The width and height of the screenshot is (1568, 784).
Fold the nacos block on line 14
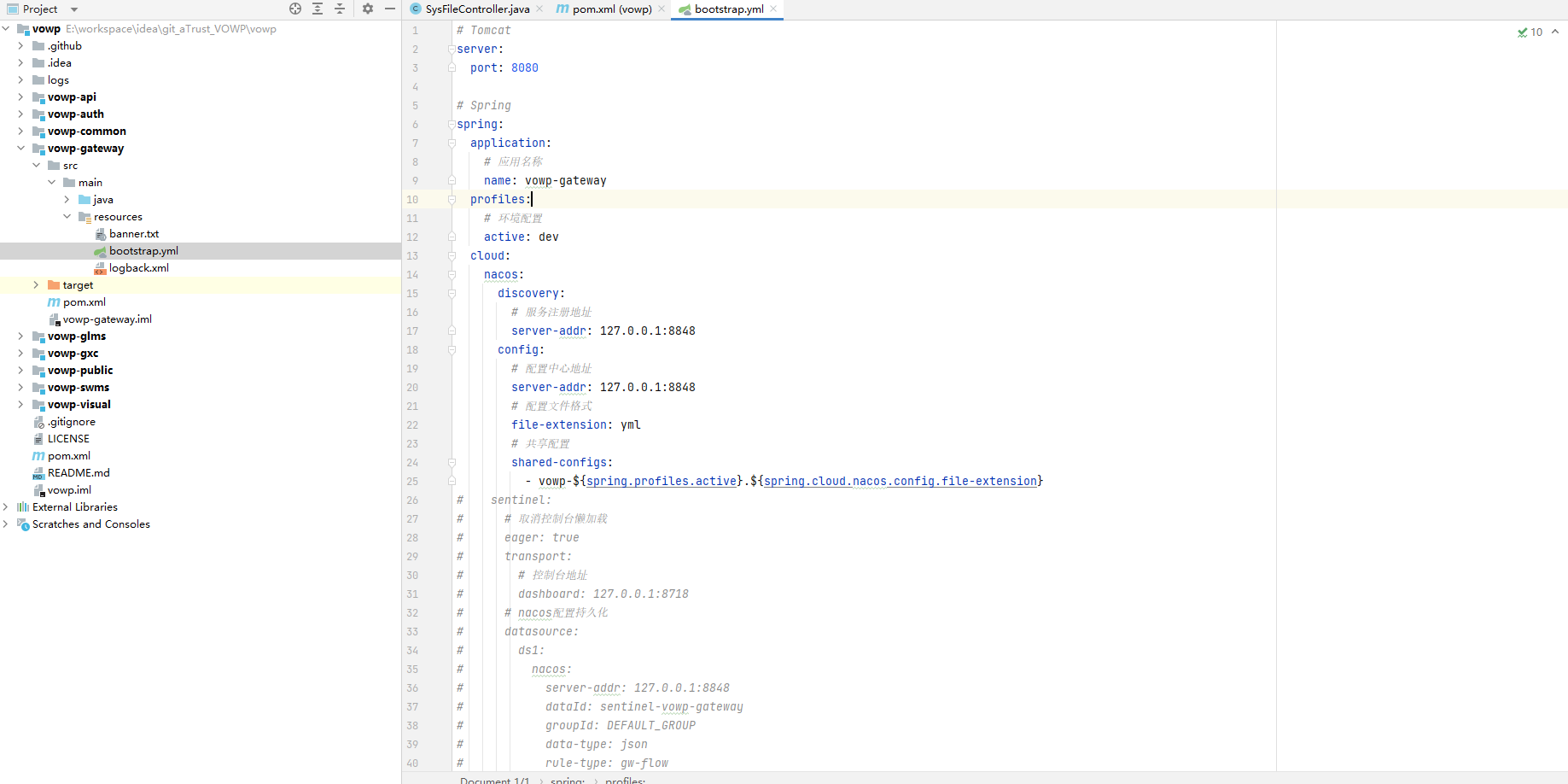(452, 274)
